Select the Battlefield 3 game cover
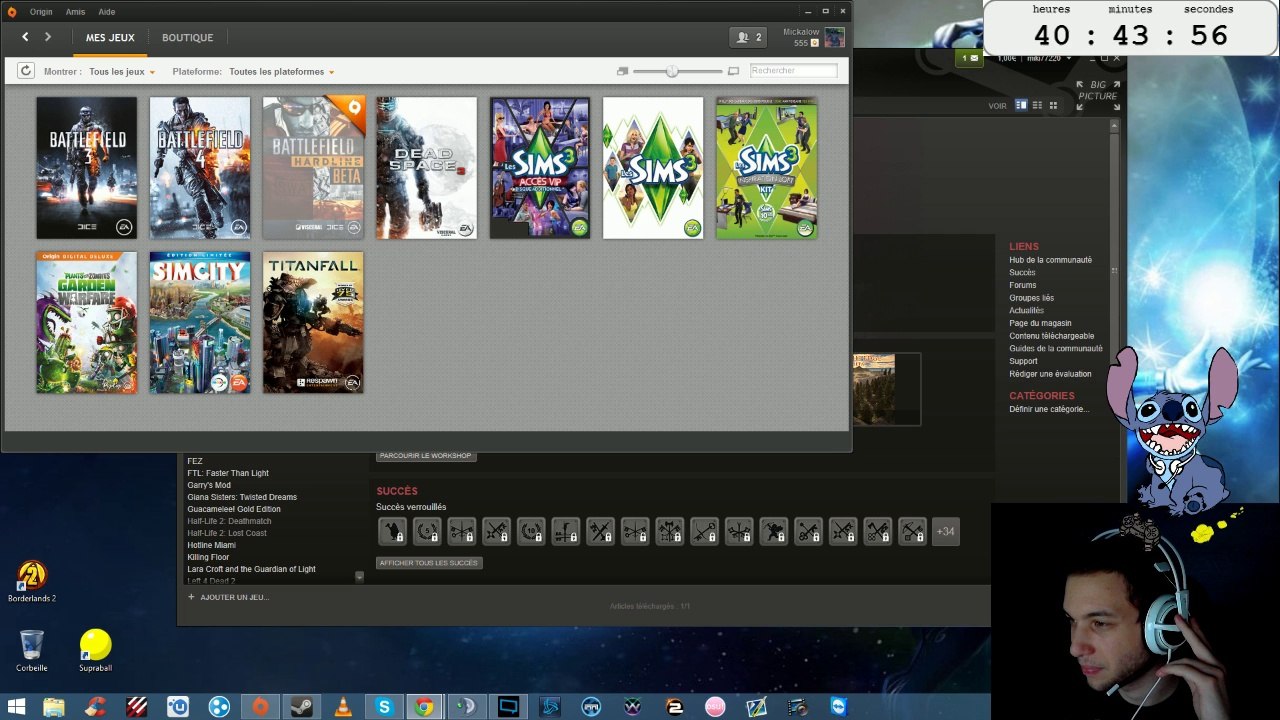Viewport: 1280px width, 720px height. [x=87, y=168]
